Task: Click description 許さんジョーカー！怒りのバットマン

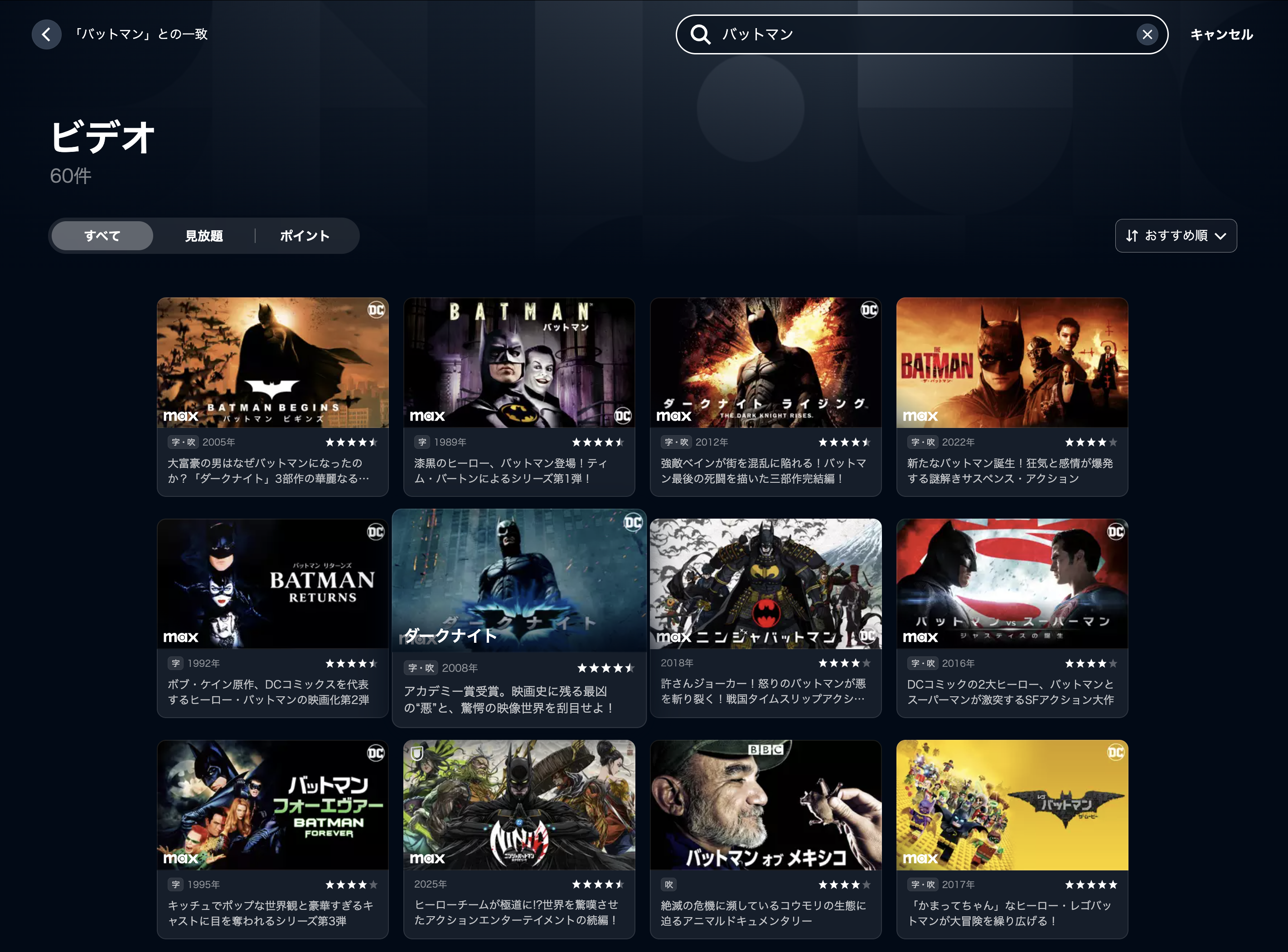Action: pos(763,691)
